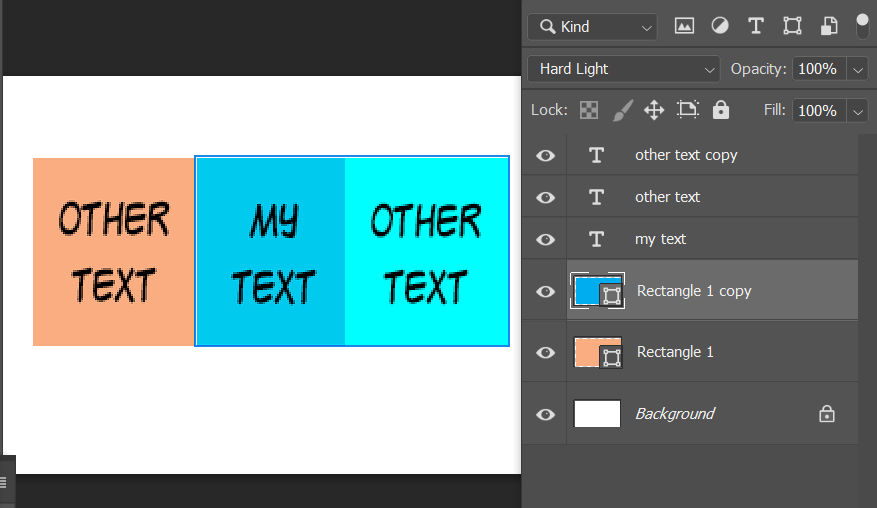Screen dimensions: 877x508
Task: Select the my text layer name
Action: point(660,239)
